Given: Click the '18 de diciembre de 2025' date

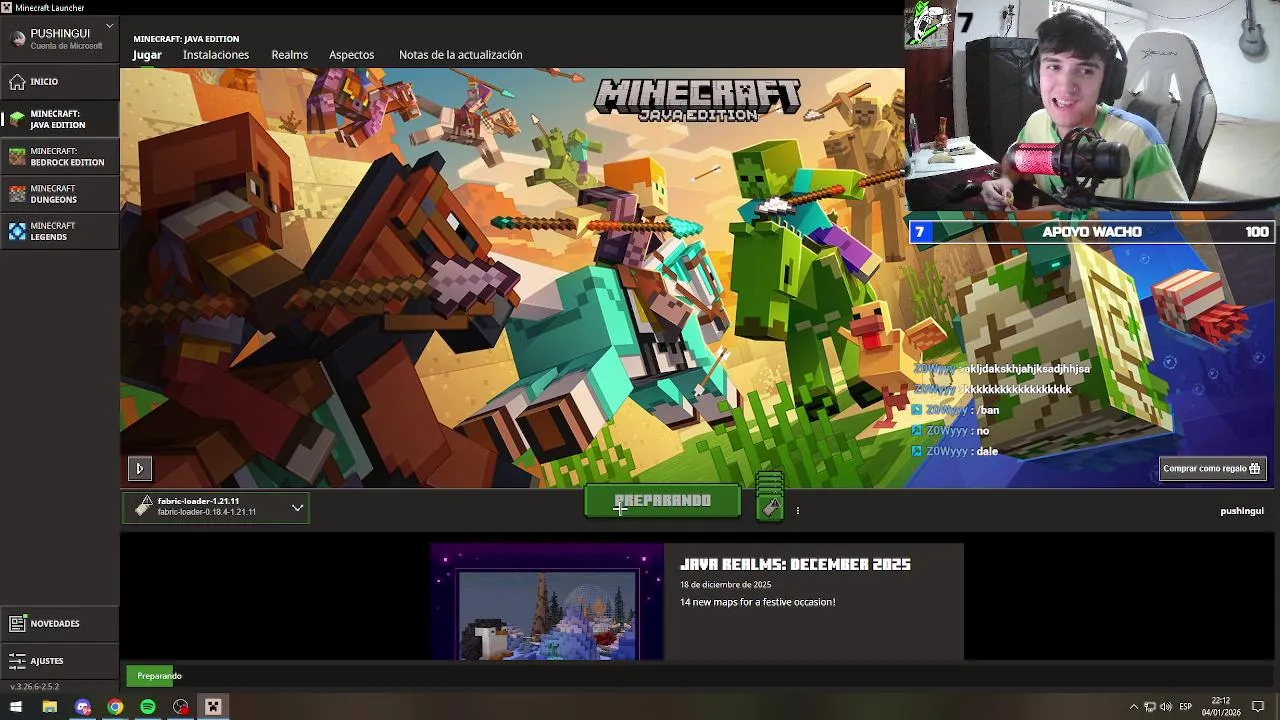Looking at the screenshot, I should (726, 585).
